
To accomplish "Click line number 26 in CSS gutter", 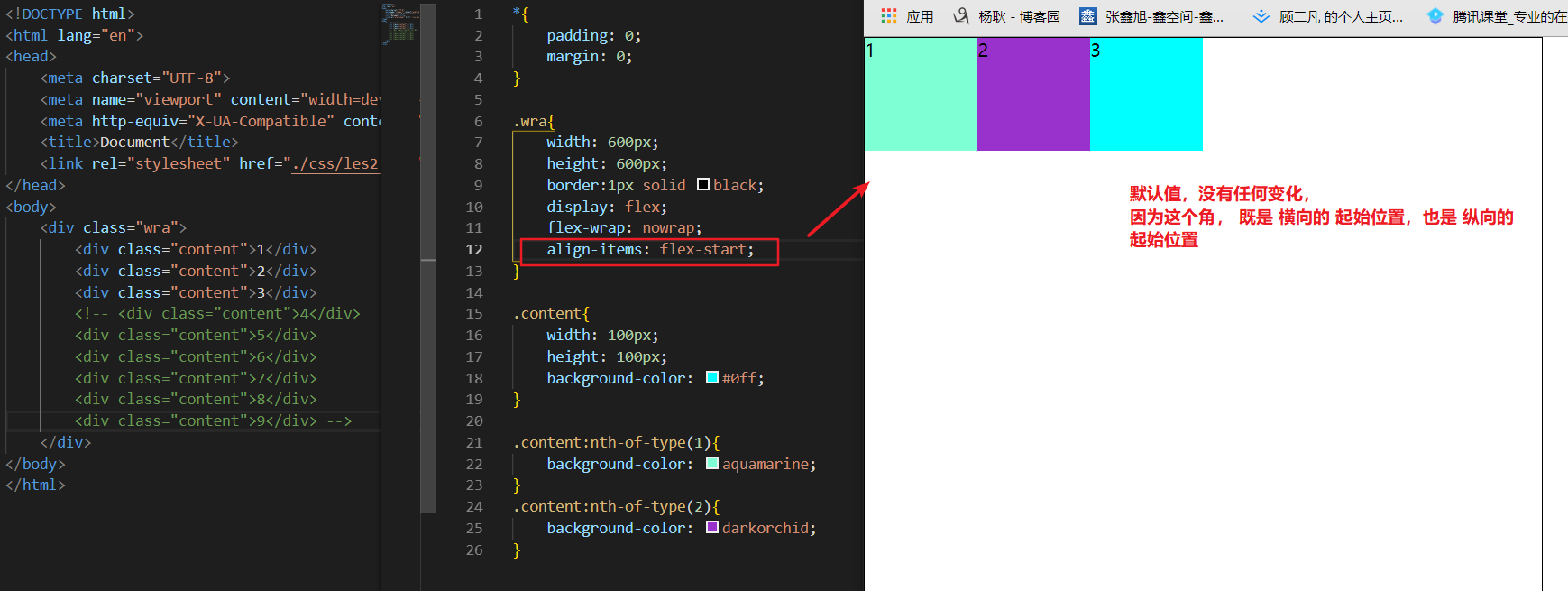I will point(474,549).
